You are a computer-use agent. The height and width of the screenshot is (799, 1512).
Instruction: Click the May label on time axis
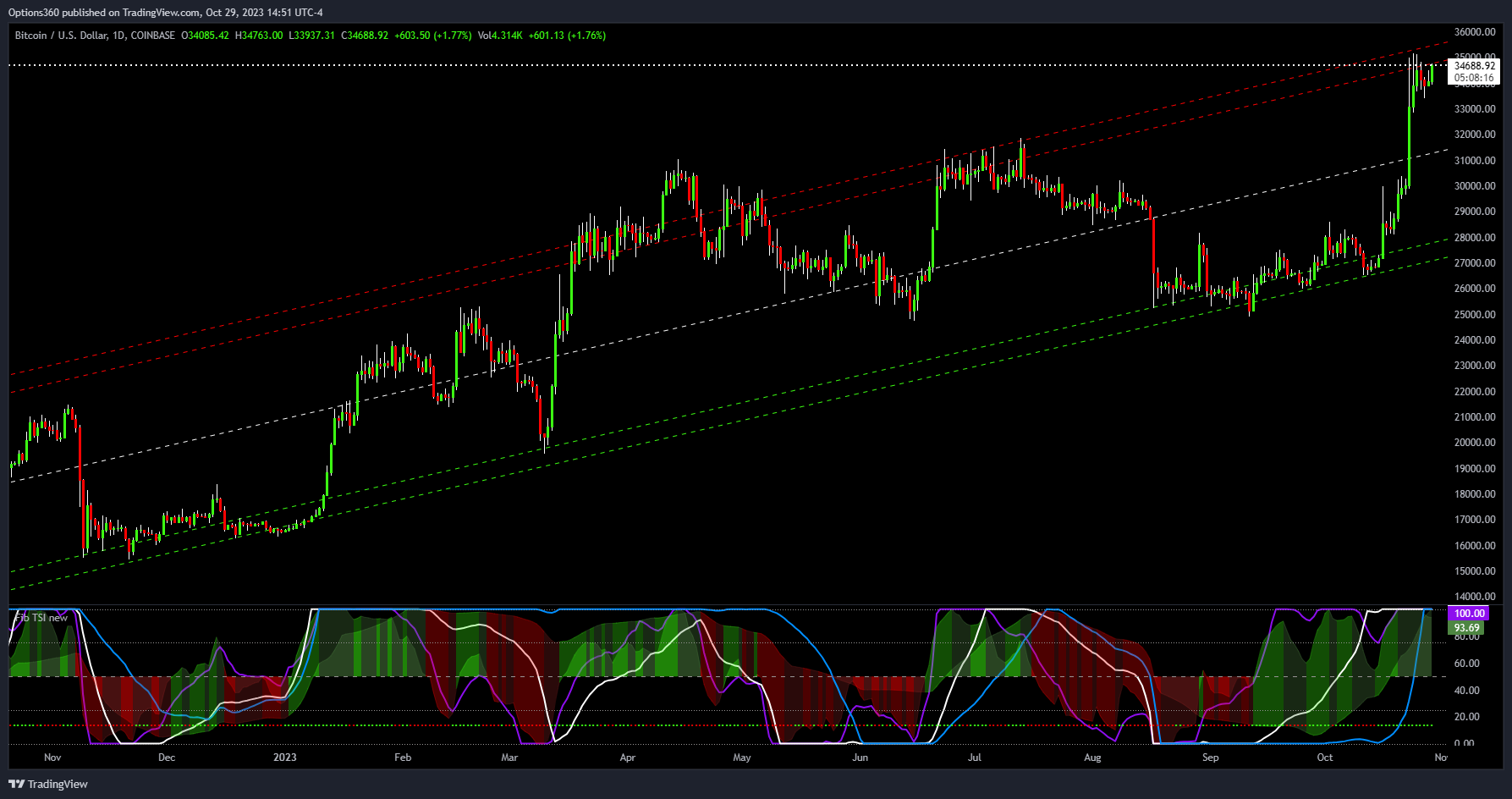point(742,758)
